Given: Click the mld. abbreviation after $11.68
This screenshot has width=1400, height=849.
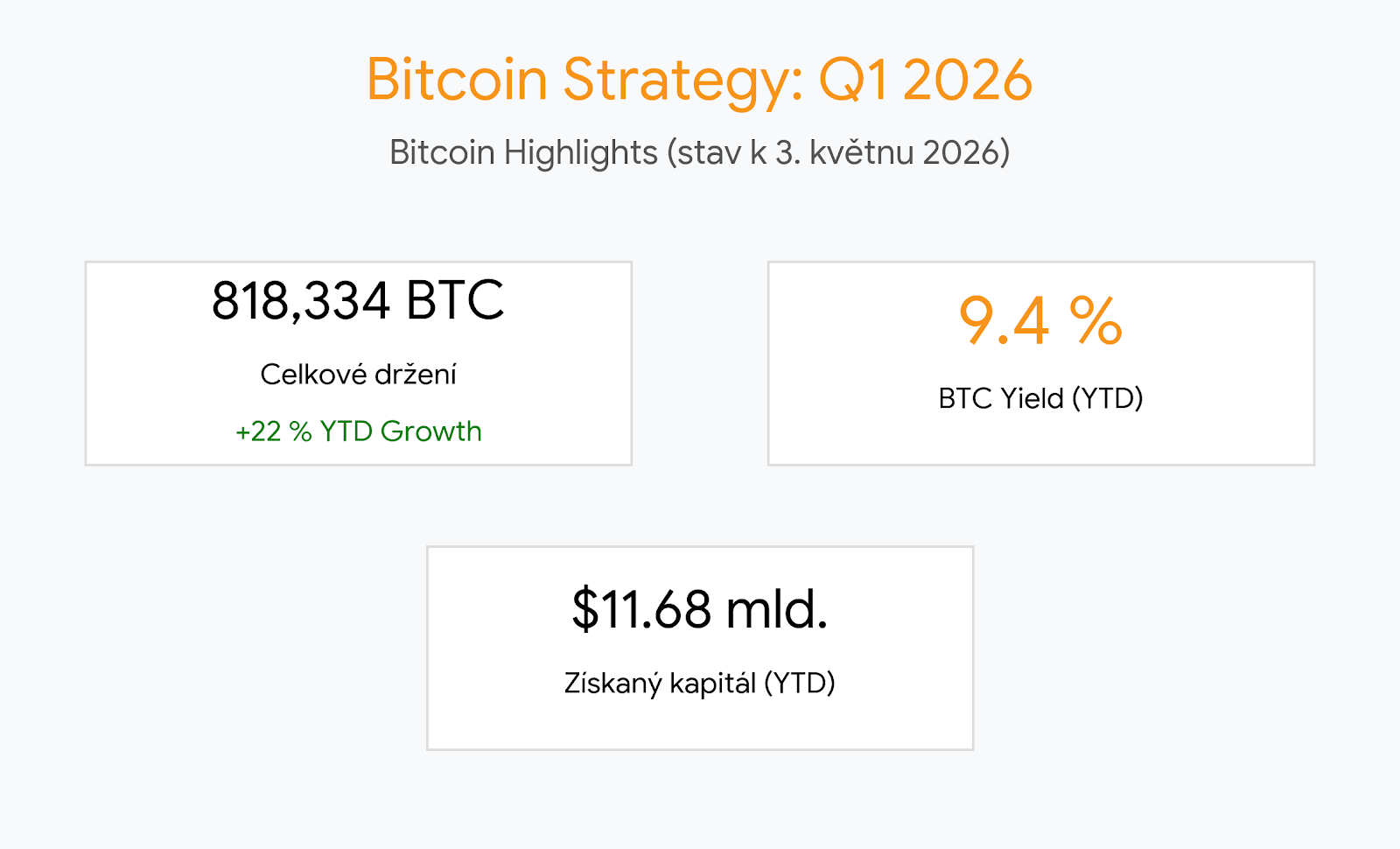Looking at the screenshot, I should click(x=777, y=609).
